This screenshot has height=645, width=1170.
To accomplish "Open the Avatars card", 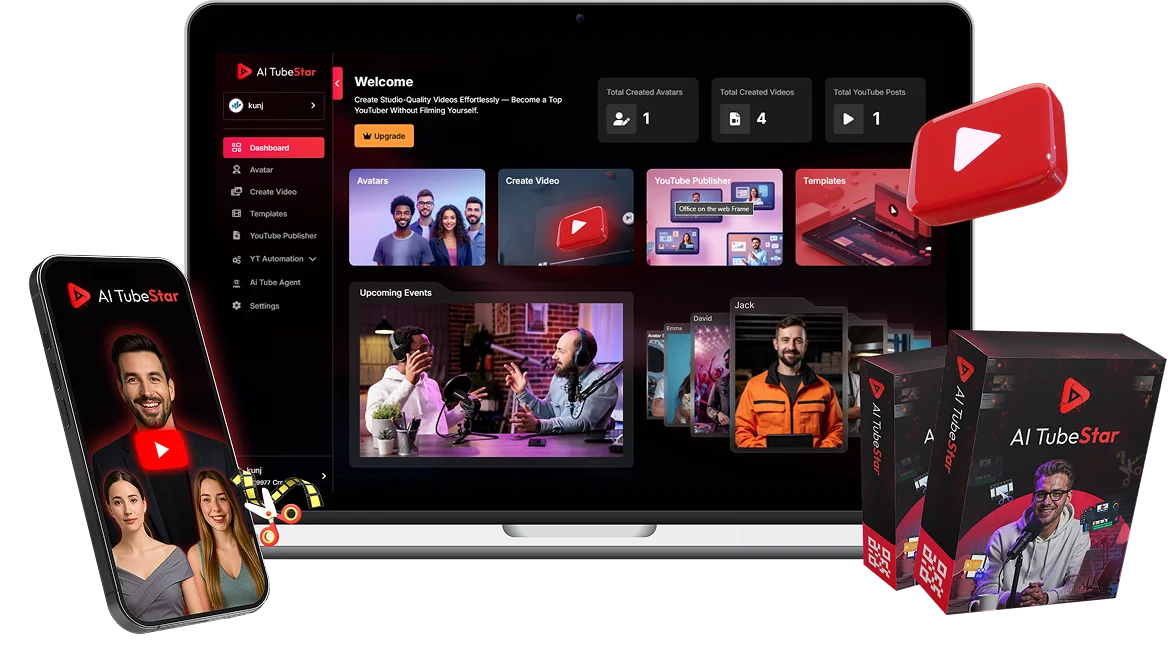I will tap(417, 217).
